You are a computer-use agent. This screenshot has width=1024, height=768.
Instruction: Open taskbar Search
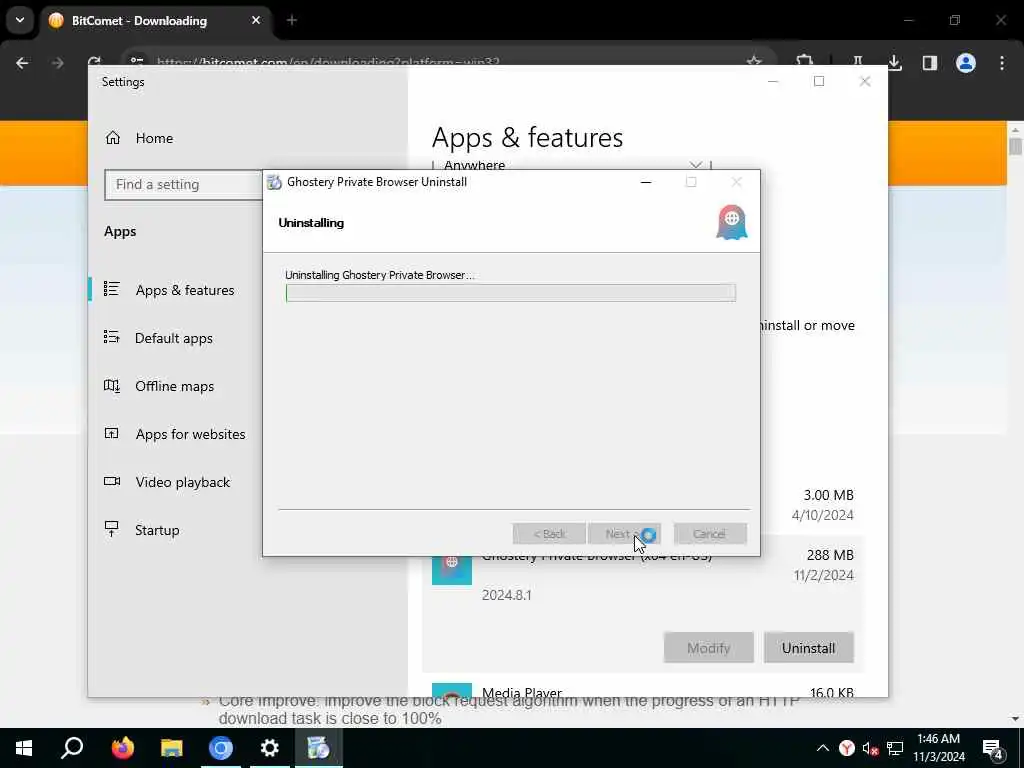pyautogui.click(x=72, y=748)
